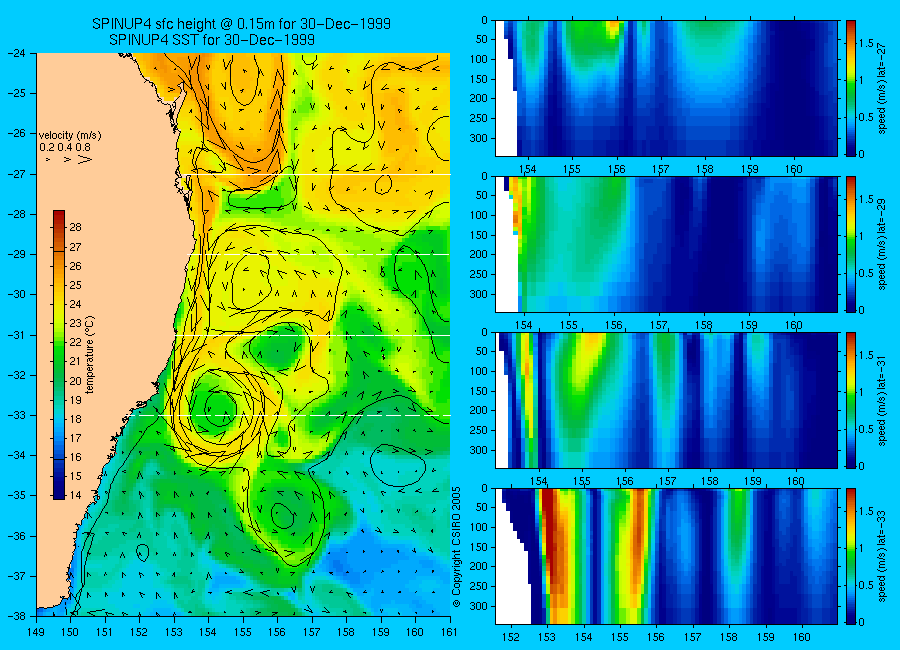Image resolution: width=900 pixels, height=650 pixels.
Task: Select the speed section panel for lat=-29
Action: [x=666, y=244]
